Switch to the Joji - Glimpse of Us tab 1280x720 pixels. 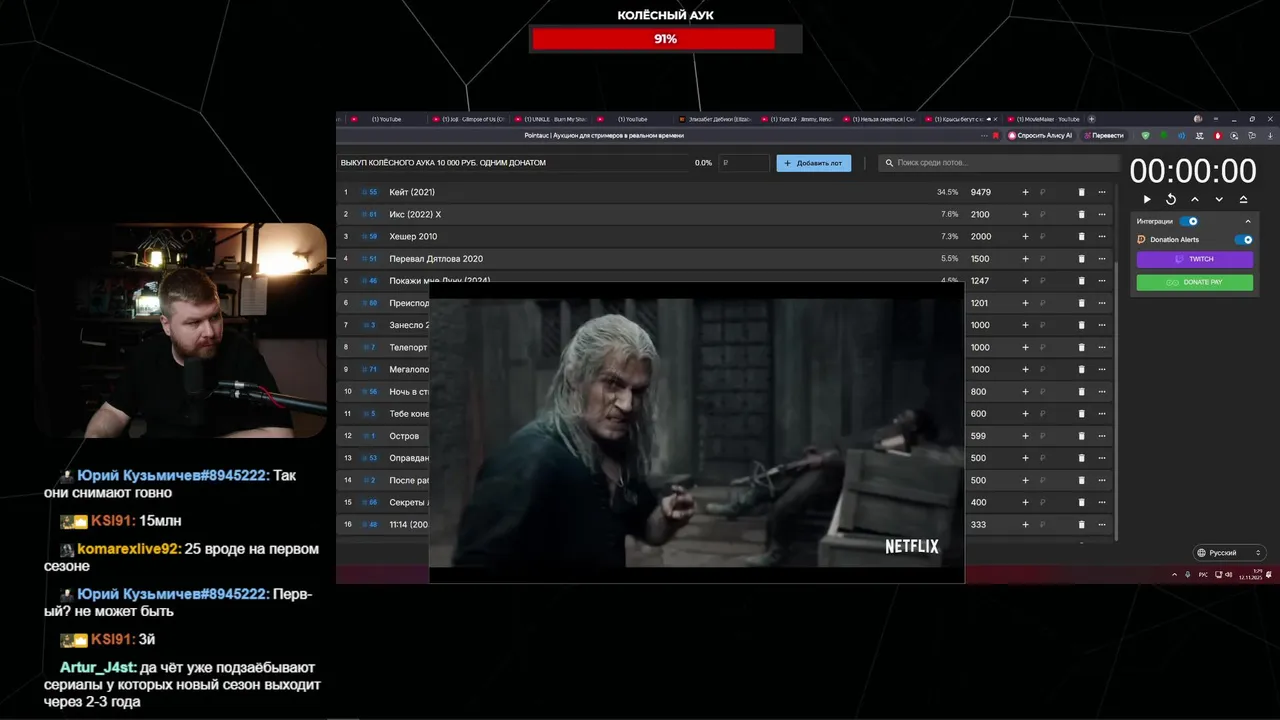469,119
